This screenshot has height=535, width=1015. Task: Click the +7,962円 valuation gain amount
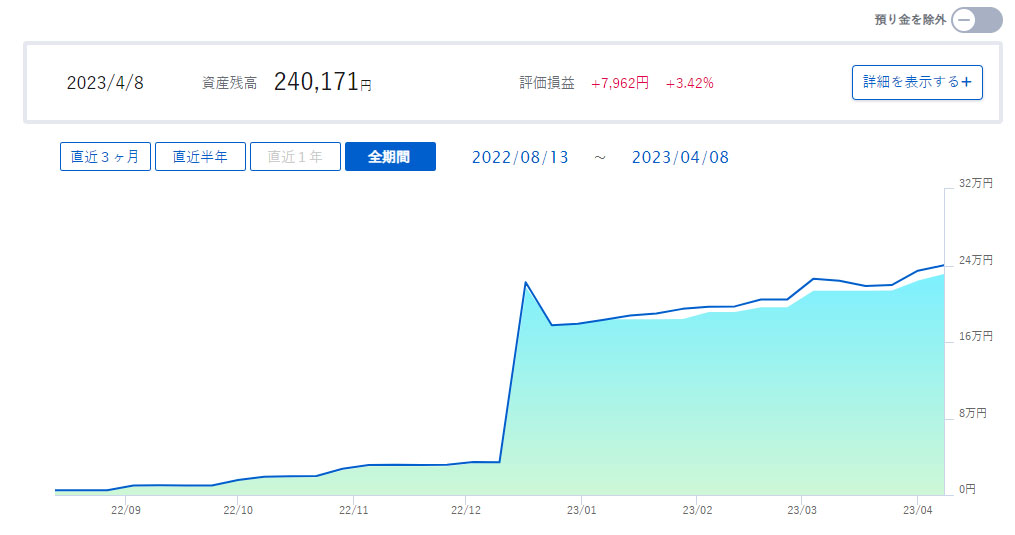619,84
